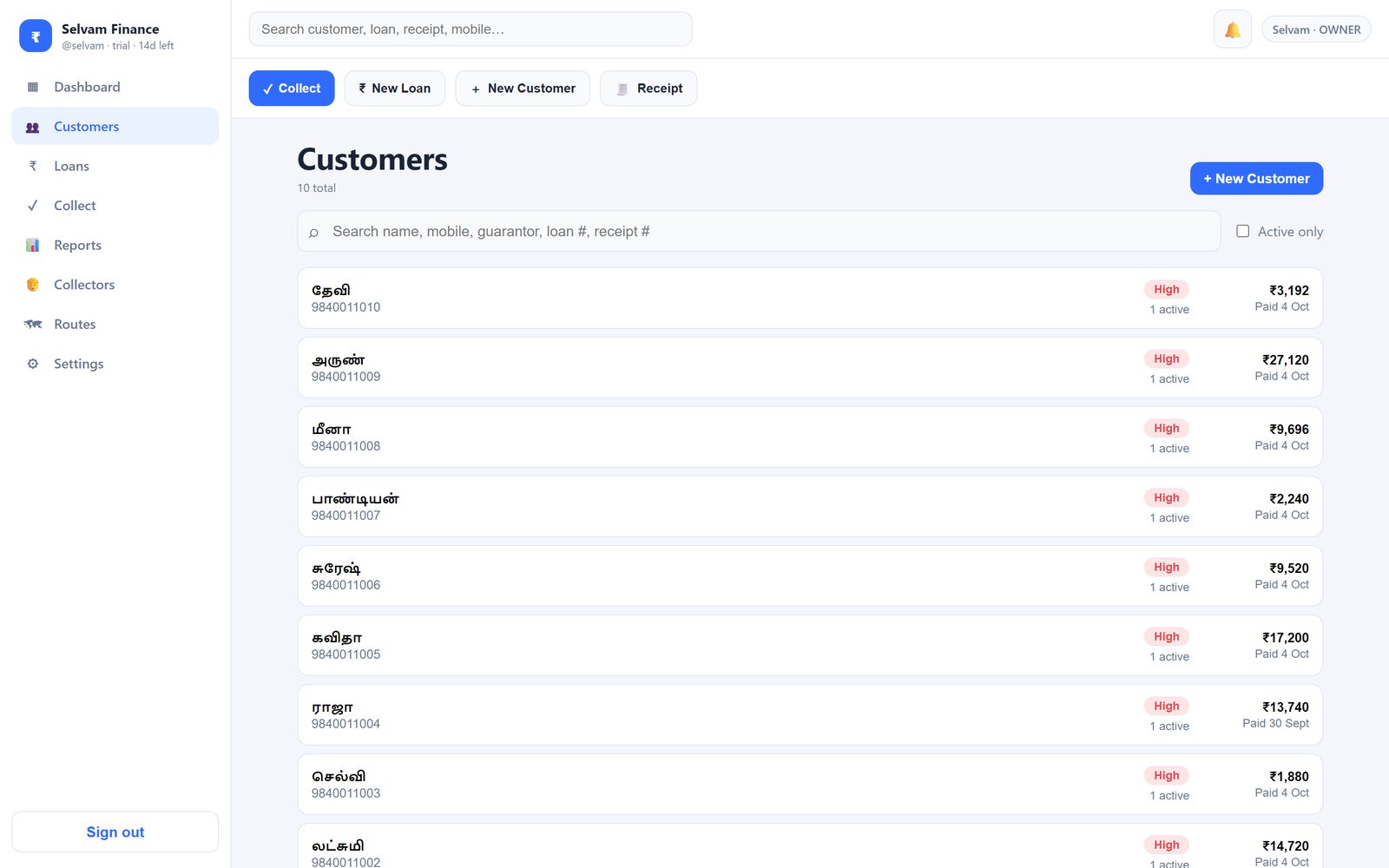The height and width of the screenshot is (868, 1389).
Task: Open customer மீனா 9840011008
Action: (810, 437)
